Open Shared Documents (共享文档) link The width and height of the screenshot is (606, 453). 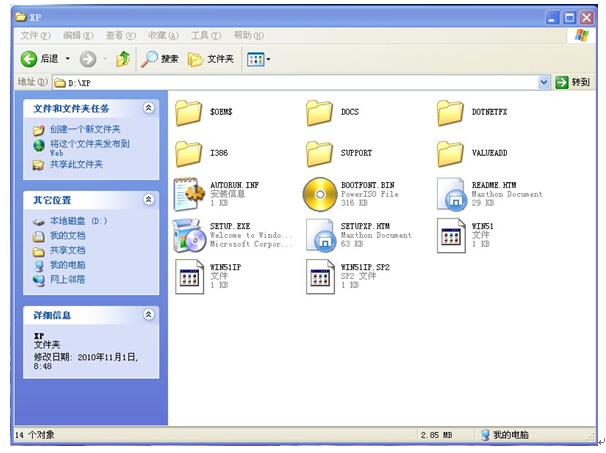point(68,250)
